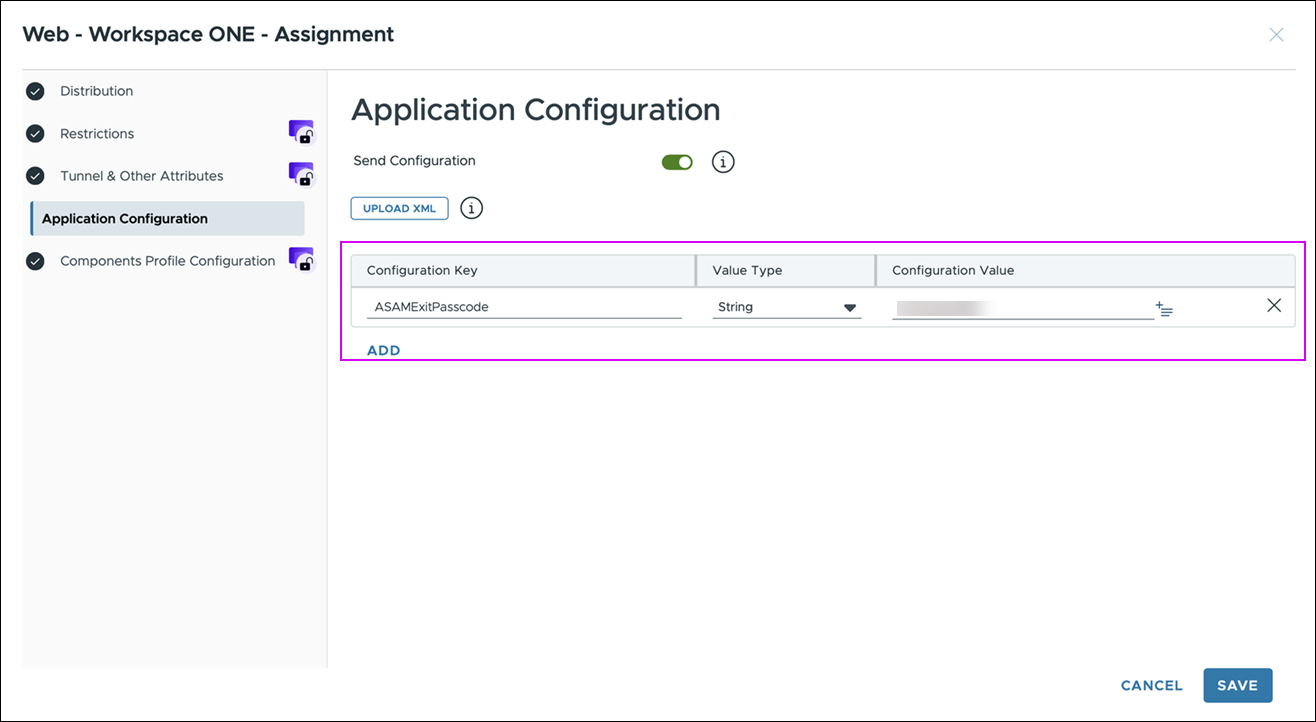Open the Value Type dropdown set to String
The height and width of the screenshot is (722, 1316).
tap(787, 307)
